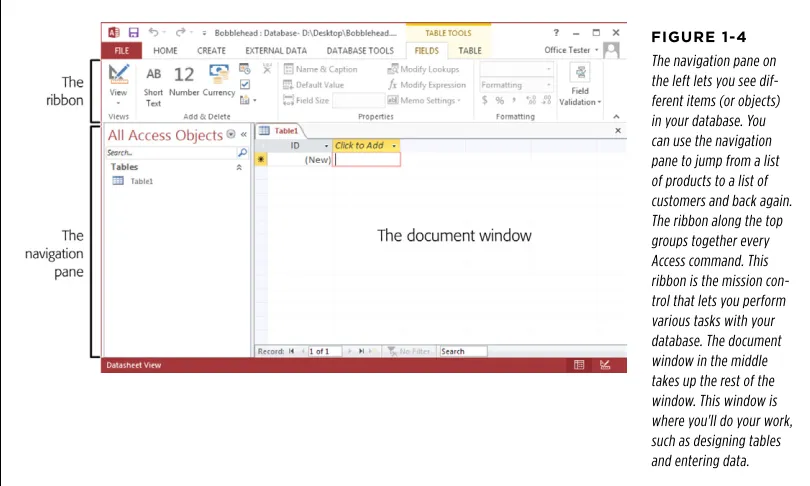Screen dimensions: 810x486
Task: Open the DATABASE TOOLS ribbon tab
Action: [360, 51]
